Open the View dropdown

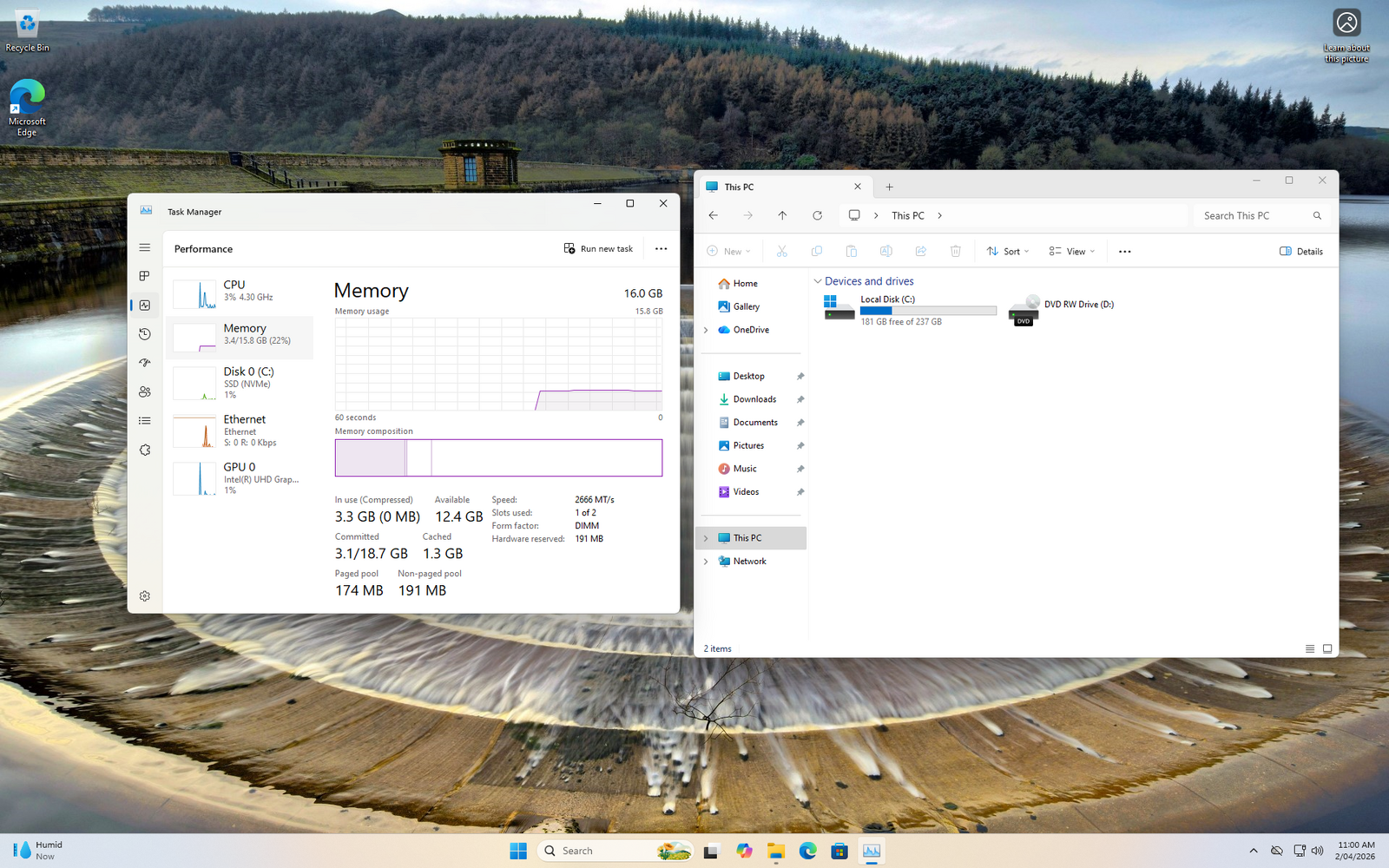coord(1072,252)
